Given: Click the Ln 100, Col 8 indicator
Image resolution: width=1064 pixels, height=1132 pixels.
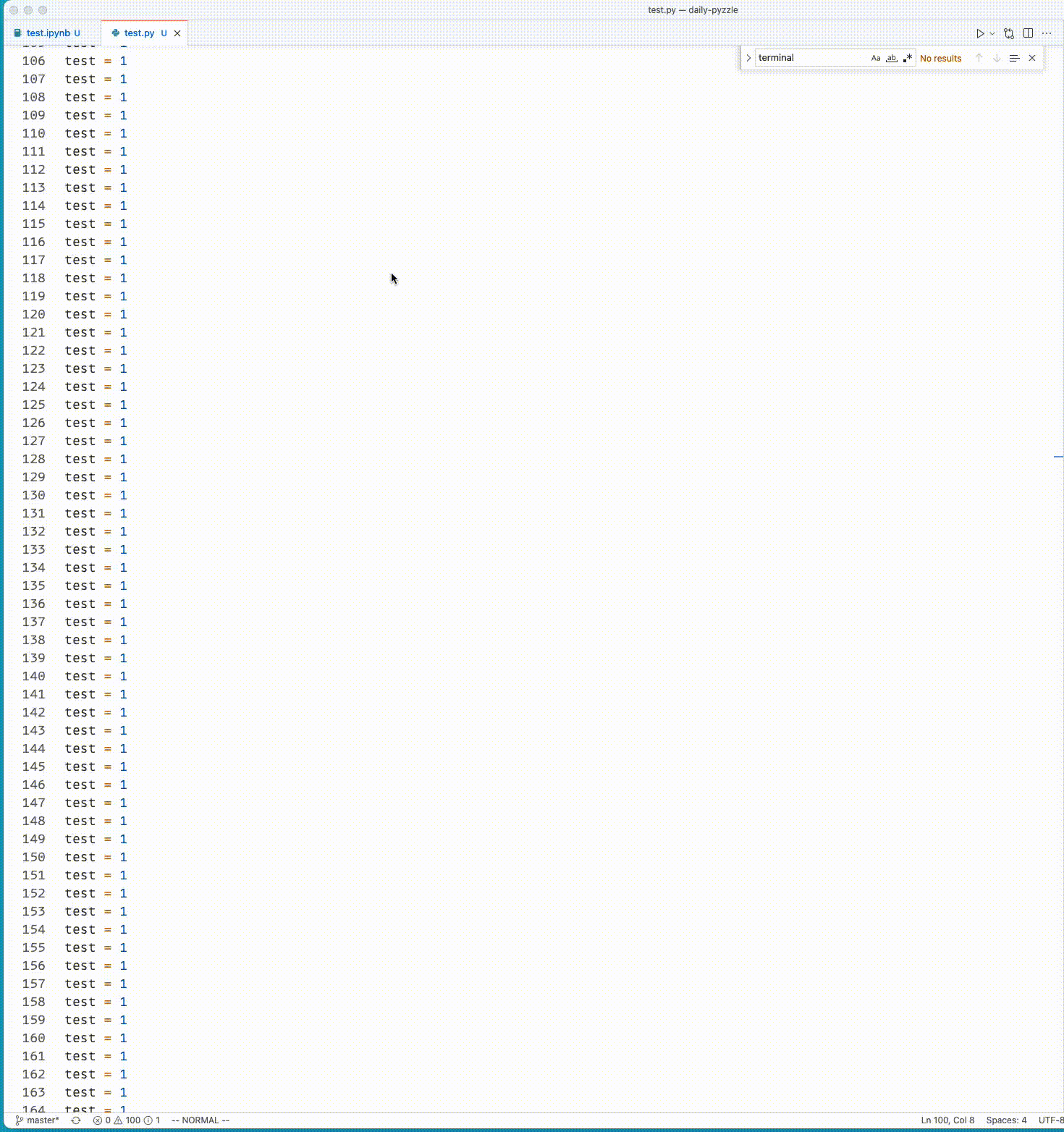Looking at the screenshot, I should 945,1120.
